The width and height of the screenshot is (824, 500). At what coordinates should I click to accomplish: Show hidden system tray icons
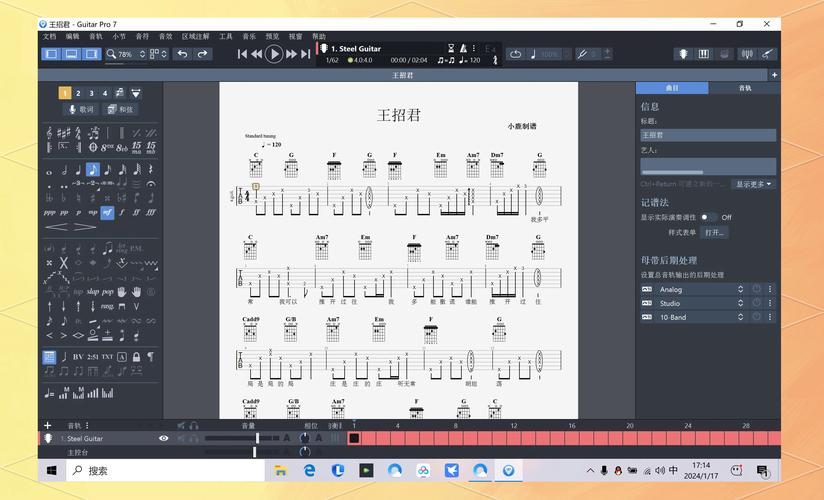click(590, 471)
